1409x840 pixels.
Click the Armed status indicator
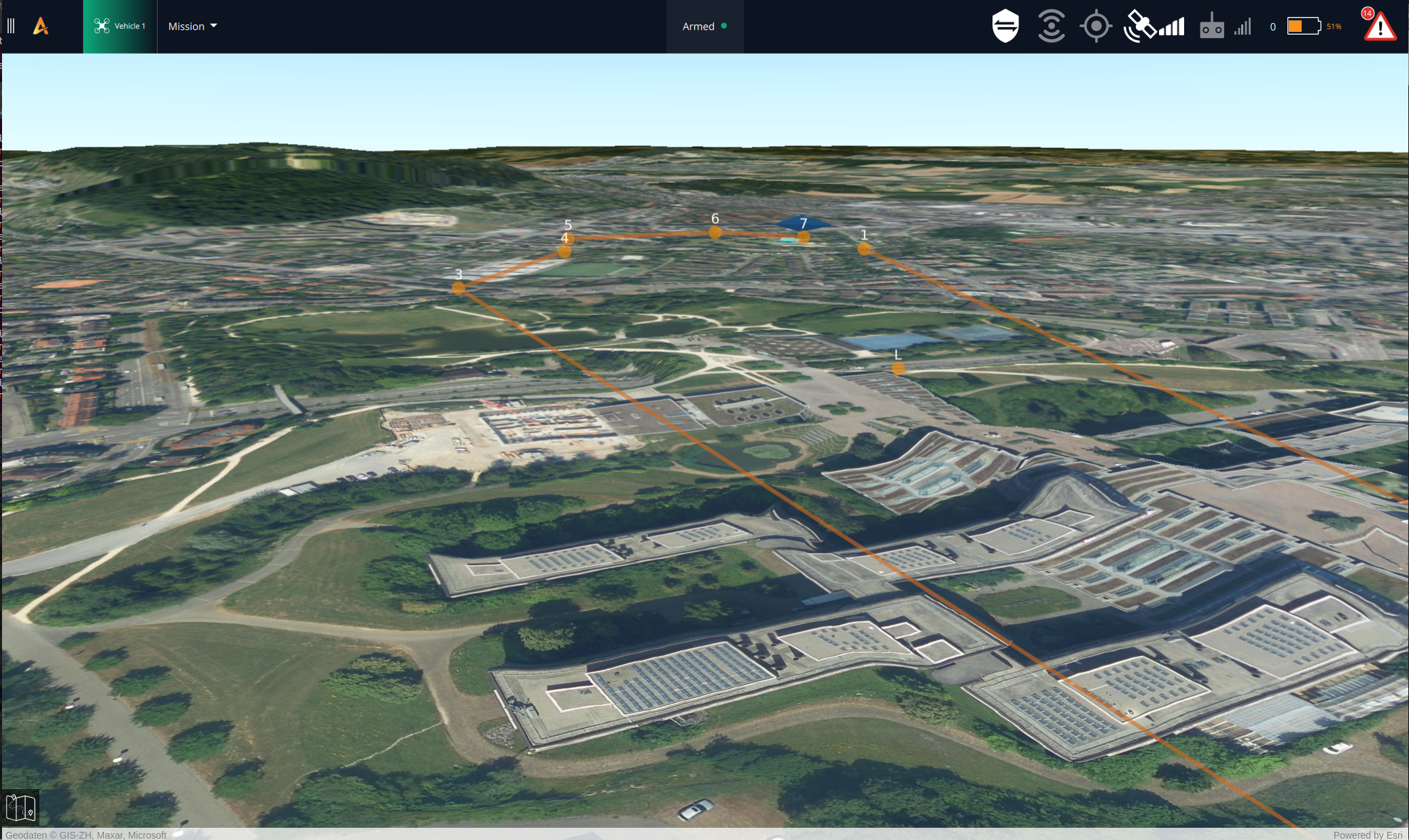(704, 26)
